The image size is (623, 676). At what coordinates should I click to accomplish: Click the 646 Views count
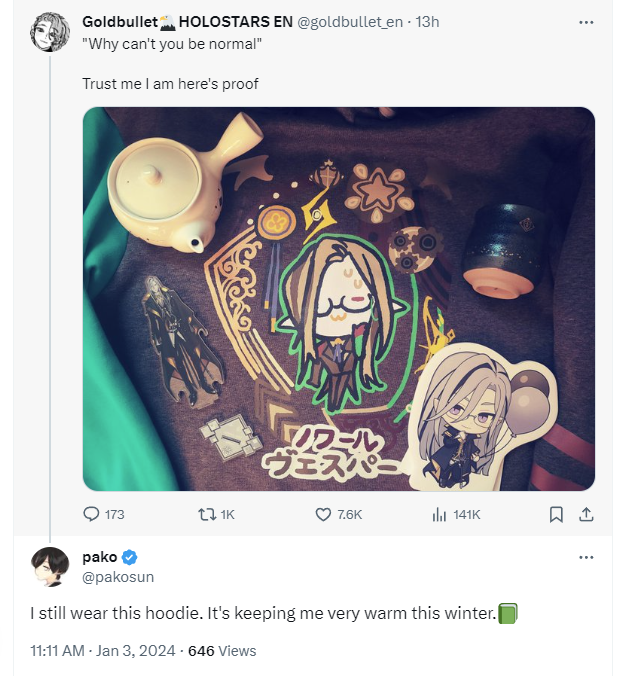point(222,651)
